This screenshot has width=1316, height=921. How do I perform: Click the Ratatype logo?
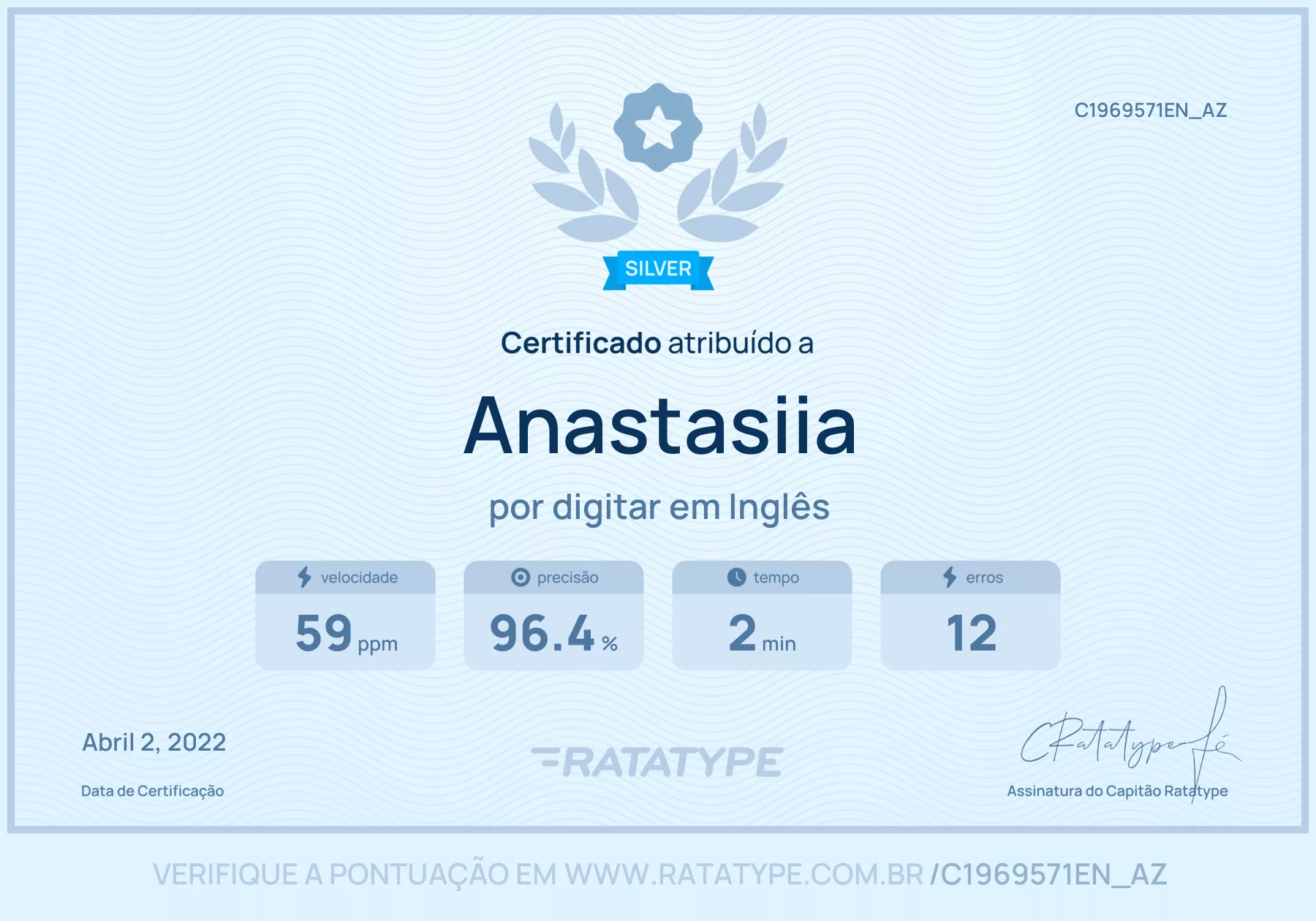coord(657,762)
